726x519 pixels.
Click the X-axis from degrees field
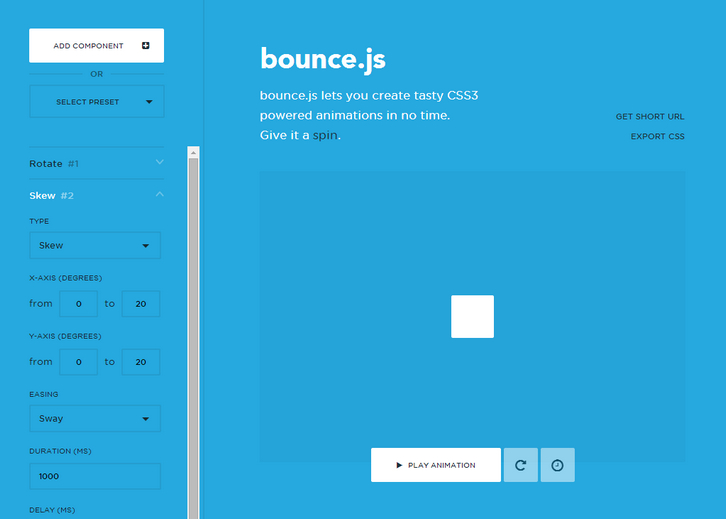[x=79, y=304]
